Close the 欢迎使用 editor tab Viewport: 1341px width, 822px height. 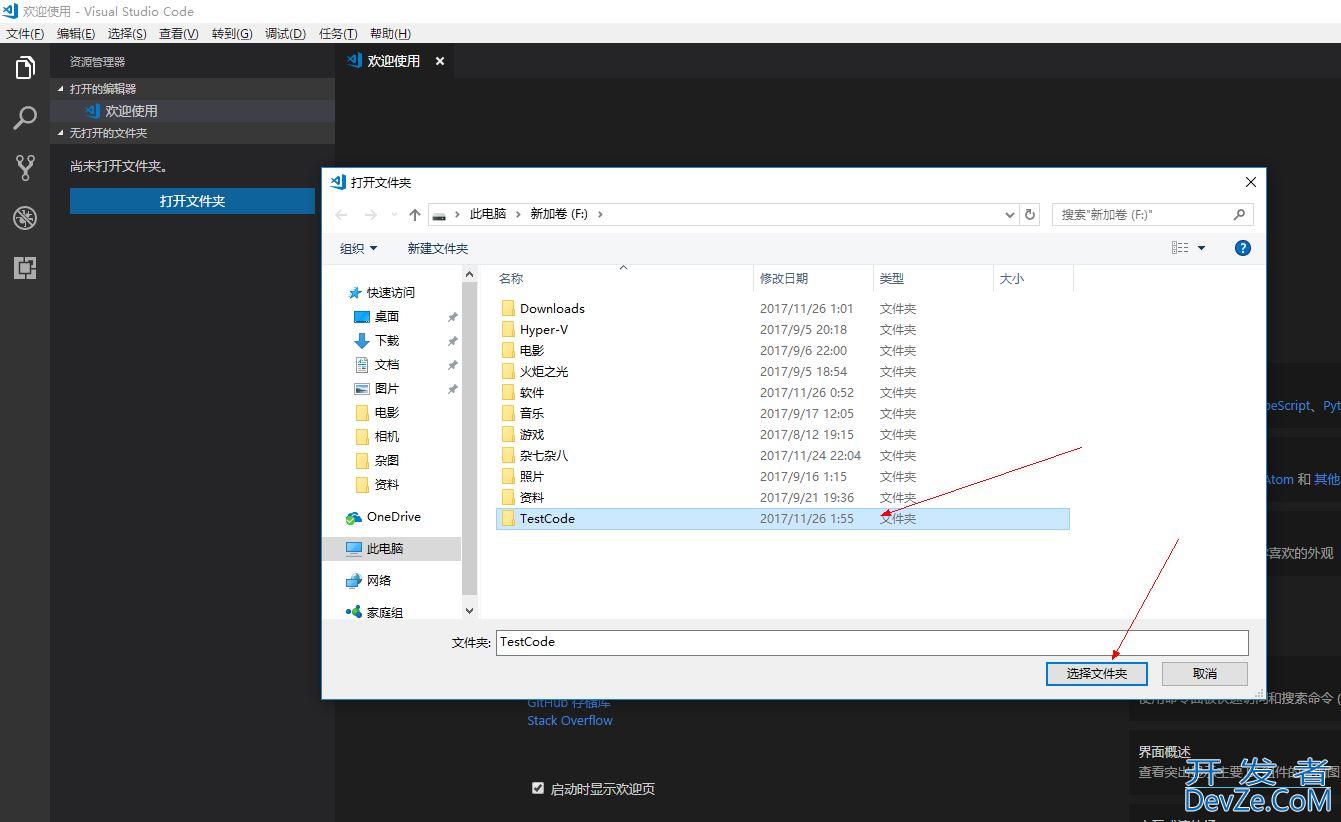coord(440,61)
